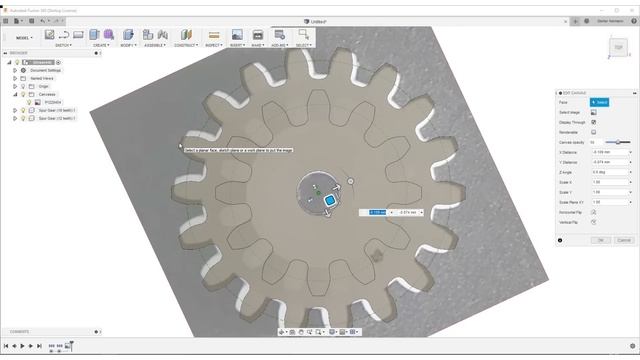Screen dimensions: 640x360
Task: Click the Finish Sketch arrow icon
Action: tap(64, 35)
